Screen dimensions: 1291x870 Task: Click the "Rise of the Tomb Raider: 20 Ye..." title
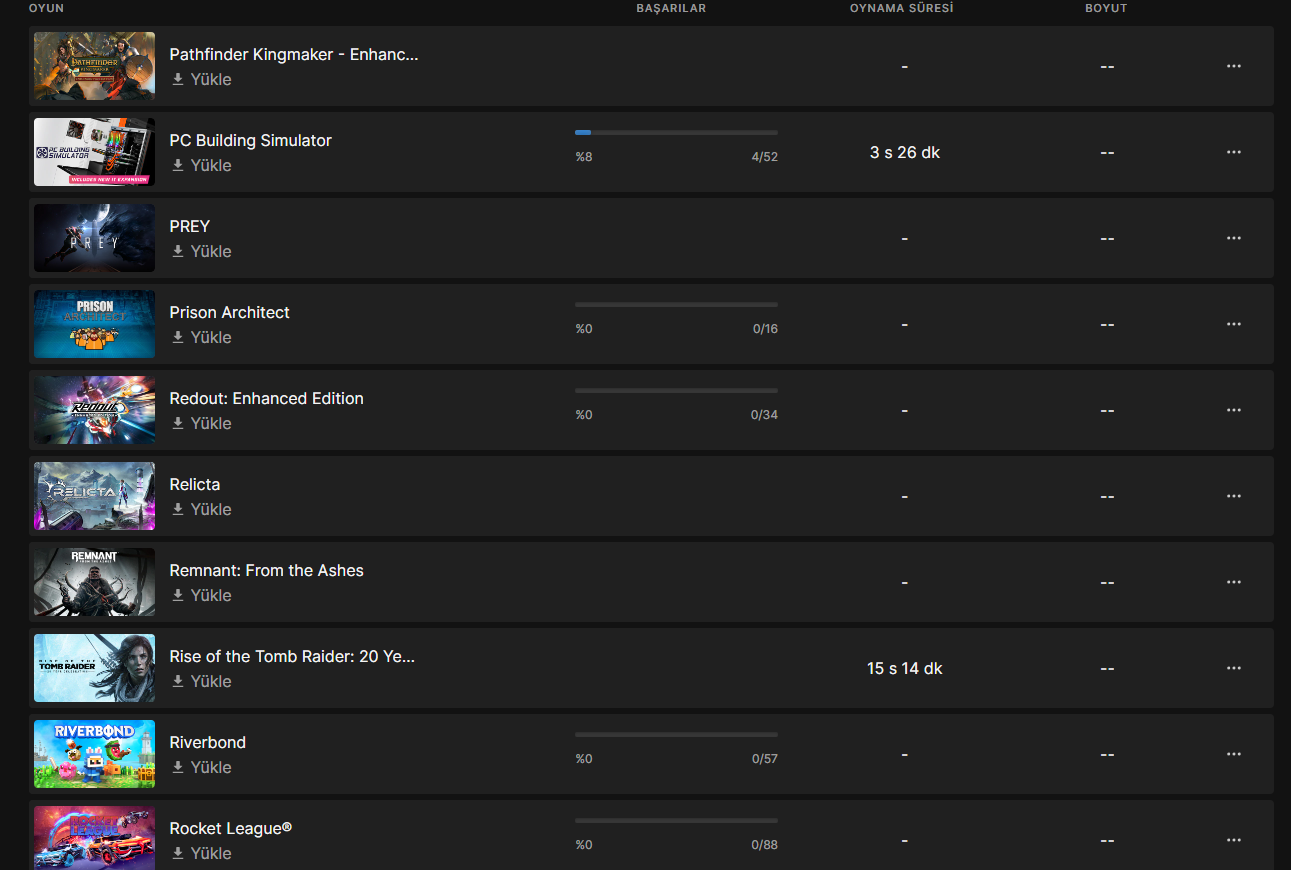(292, 656)
